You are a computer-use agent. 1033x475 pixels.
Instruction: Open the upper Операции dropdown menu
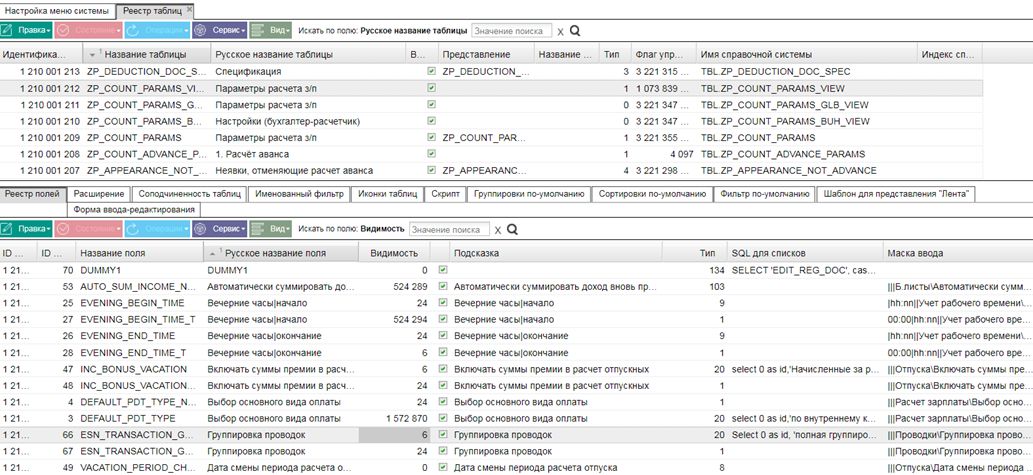point(157,30)
